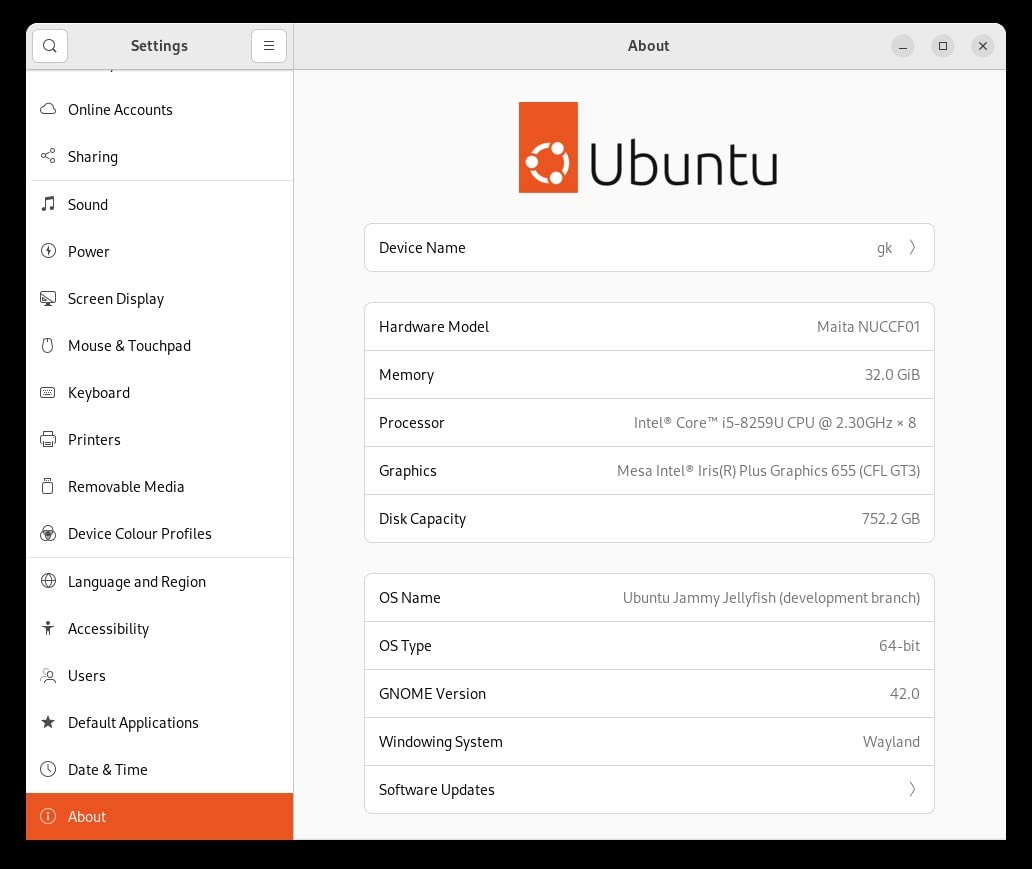This screenshot has height=869, width=1032.
Task: Click the device name value 'gk'
Action: (x=884, y=248)
